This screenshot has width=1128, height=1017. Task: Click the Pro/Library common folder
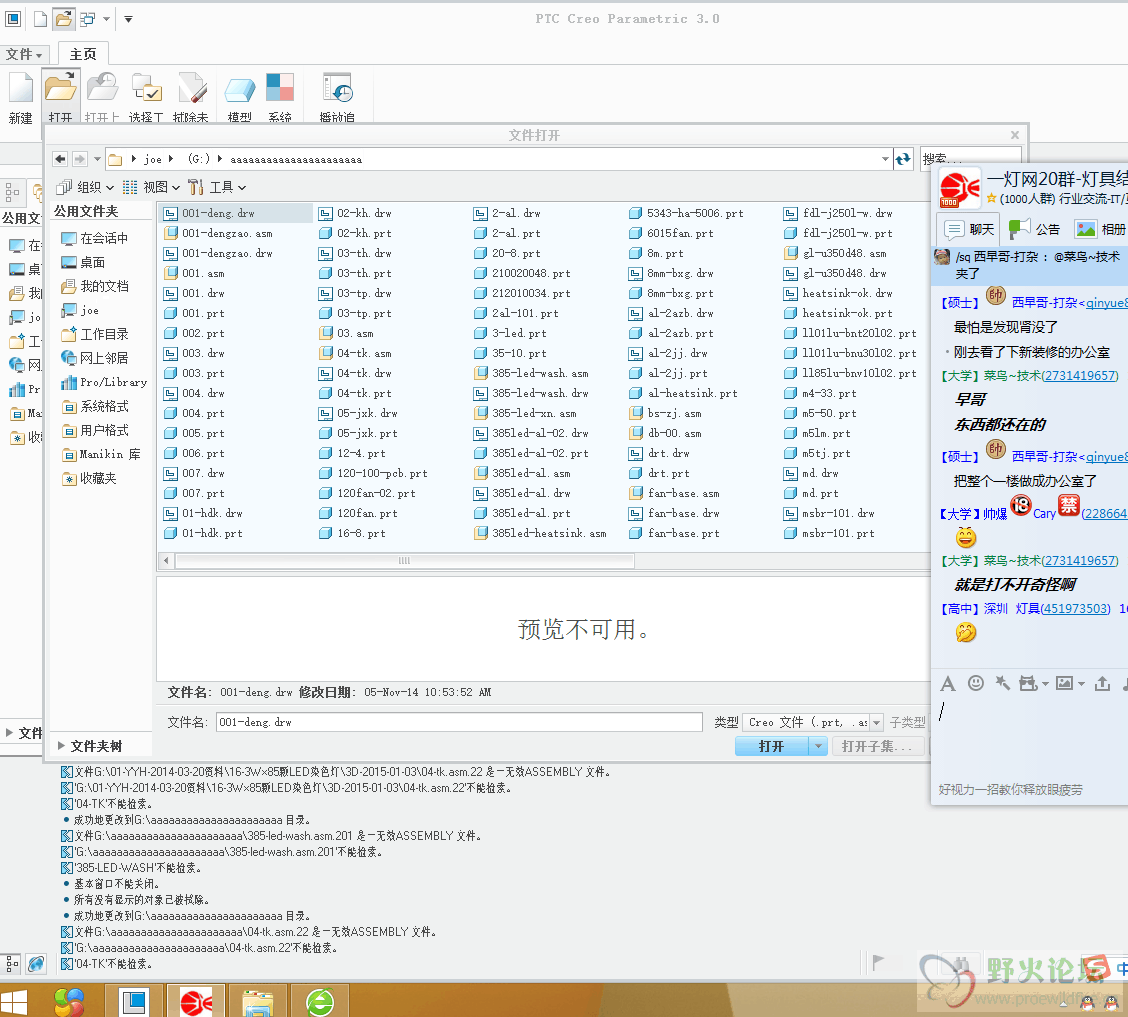(x=104, y=383)
